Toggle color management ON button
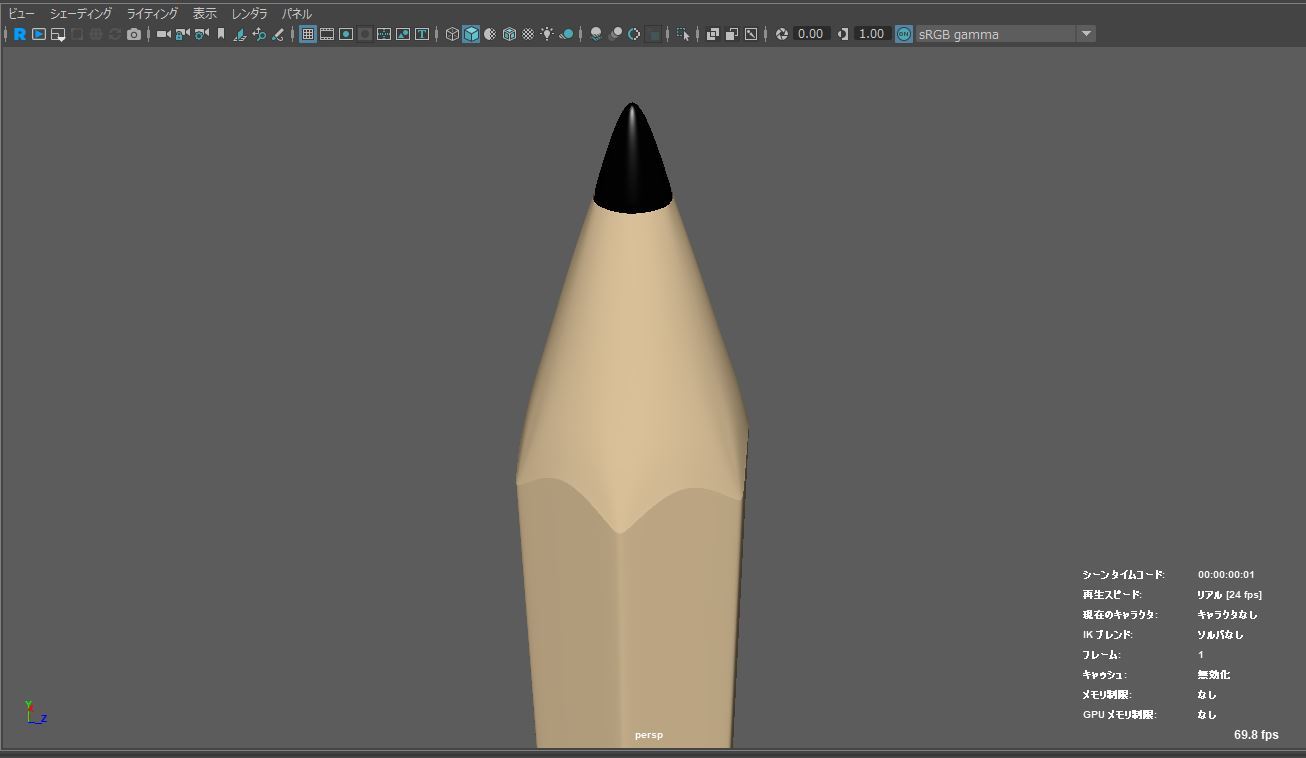The image size is (1306, 758). 904,34
